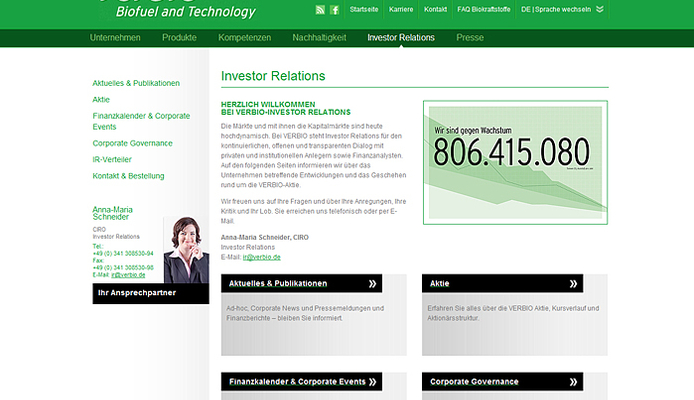Click the telephone number ending 530-94
The image size is (694, 400).
(x=123, y=254)
